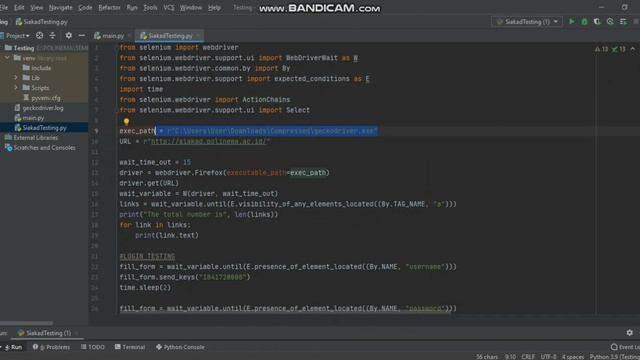Open Run panel settings gear
The image size is (640, 360).
(629, 333)
